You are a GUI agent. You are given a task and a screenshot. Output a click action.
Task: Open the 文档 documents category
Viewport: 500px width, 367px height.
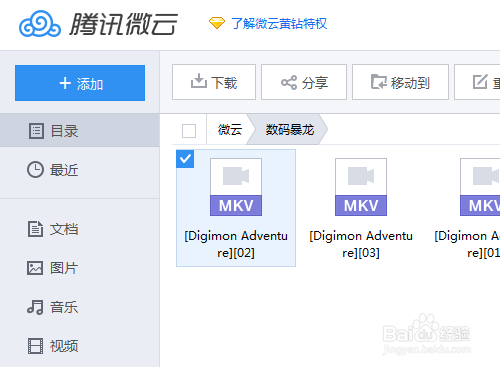[x=80, y=229]
